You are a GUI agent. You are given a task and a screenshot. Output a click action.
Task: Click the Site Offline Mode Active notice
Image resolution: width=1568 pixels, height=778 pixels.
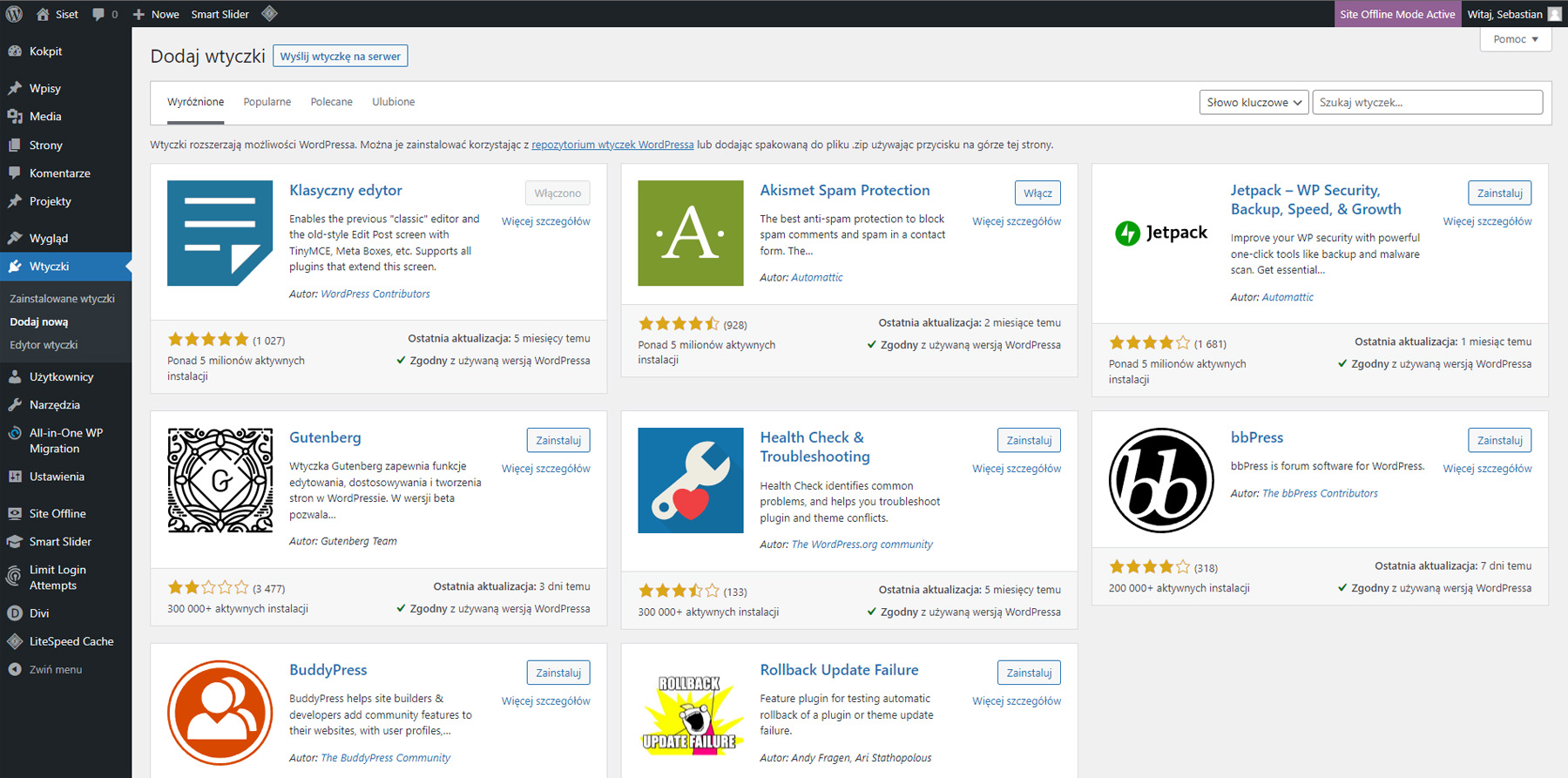(x=1397, y=14)
